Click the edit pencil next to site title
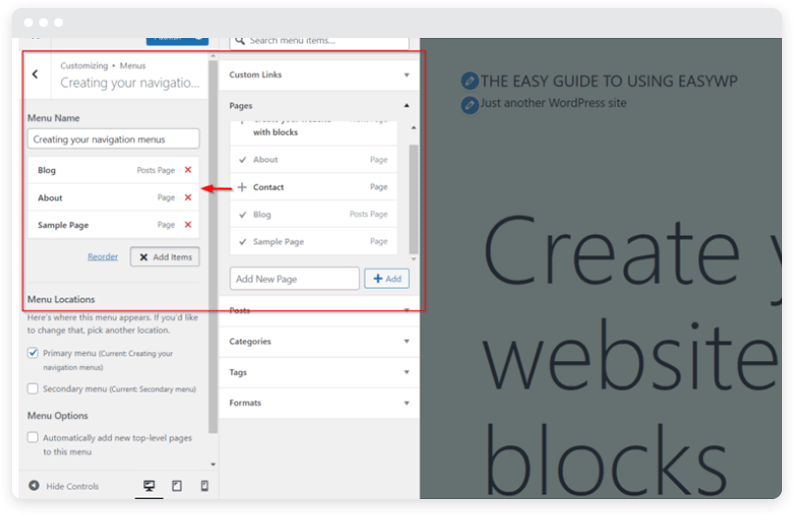Viewport: 794px width, 515px height. tap(469, 81)
